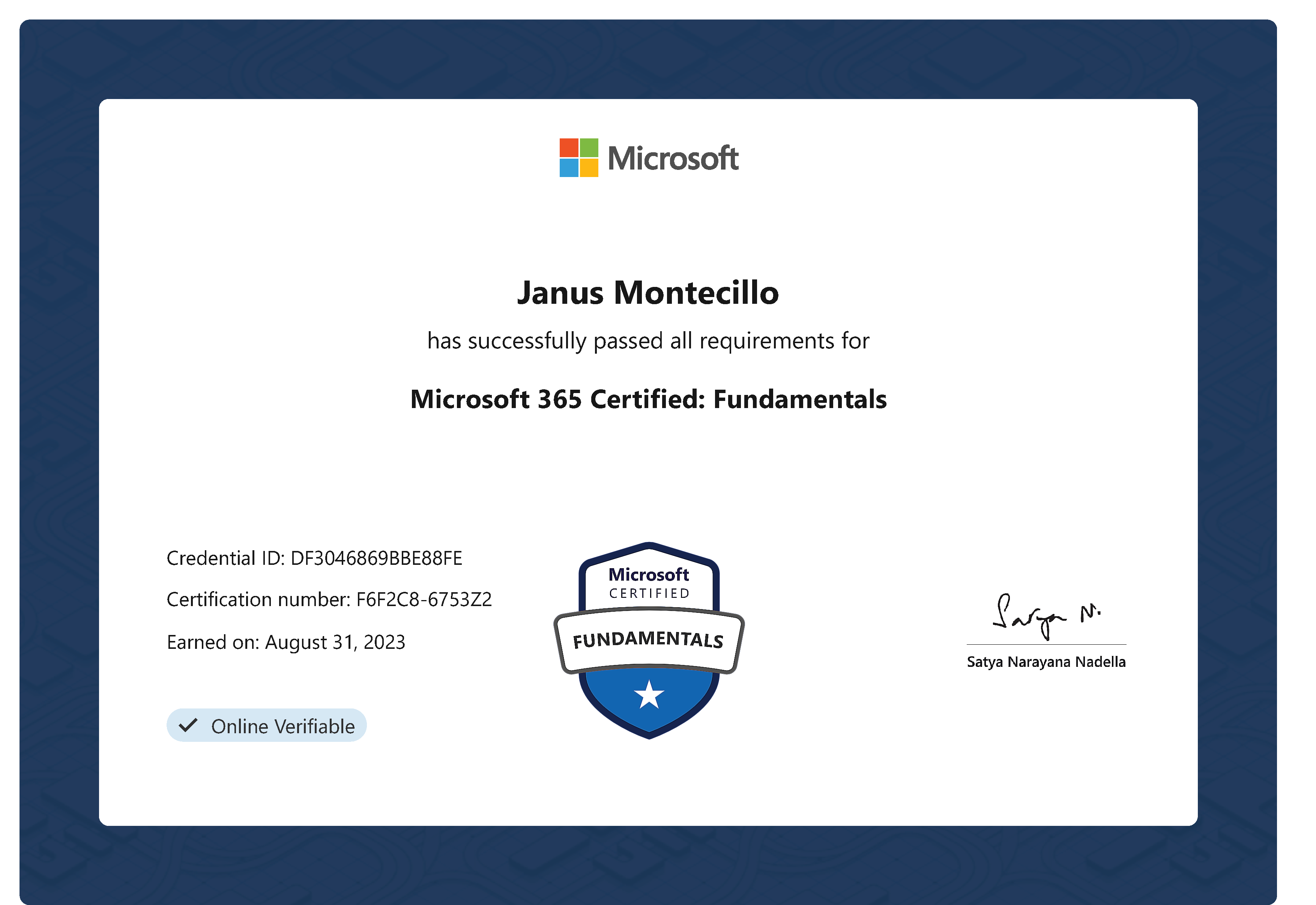Click the Microsoft CERTIFIED text on badge
The width and height of the screenshot is (1316, 905).
pyautogui.click(x=648, y=583)
